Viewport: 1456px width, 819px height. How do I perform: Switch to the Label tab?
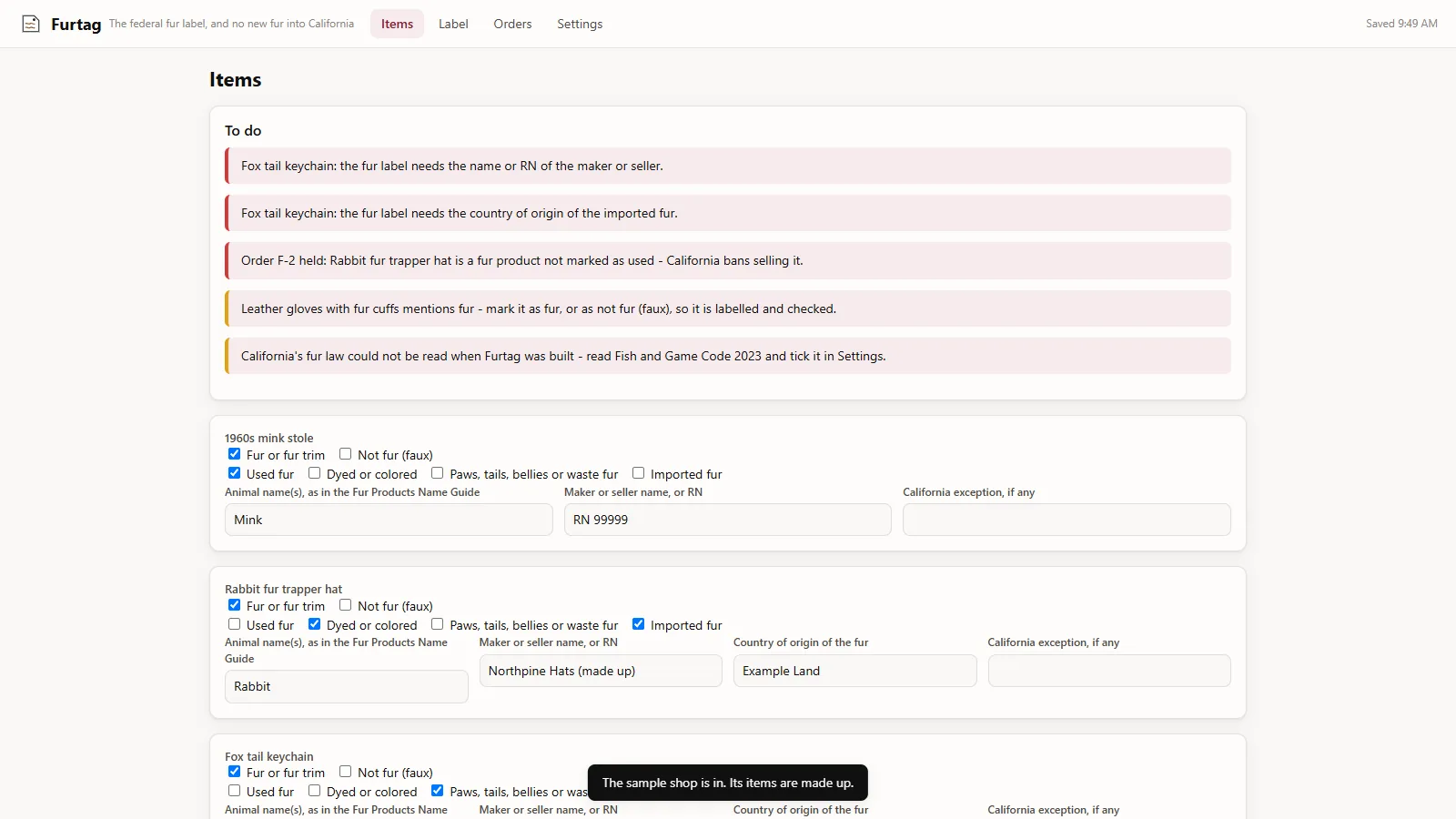pyautogui.click(x=453, y=24)
